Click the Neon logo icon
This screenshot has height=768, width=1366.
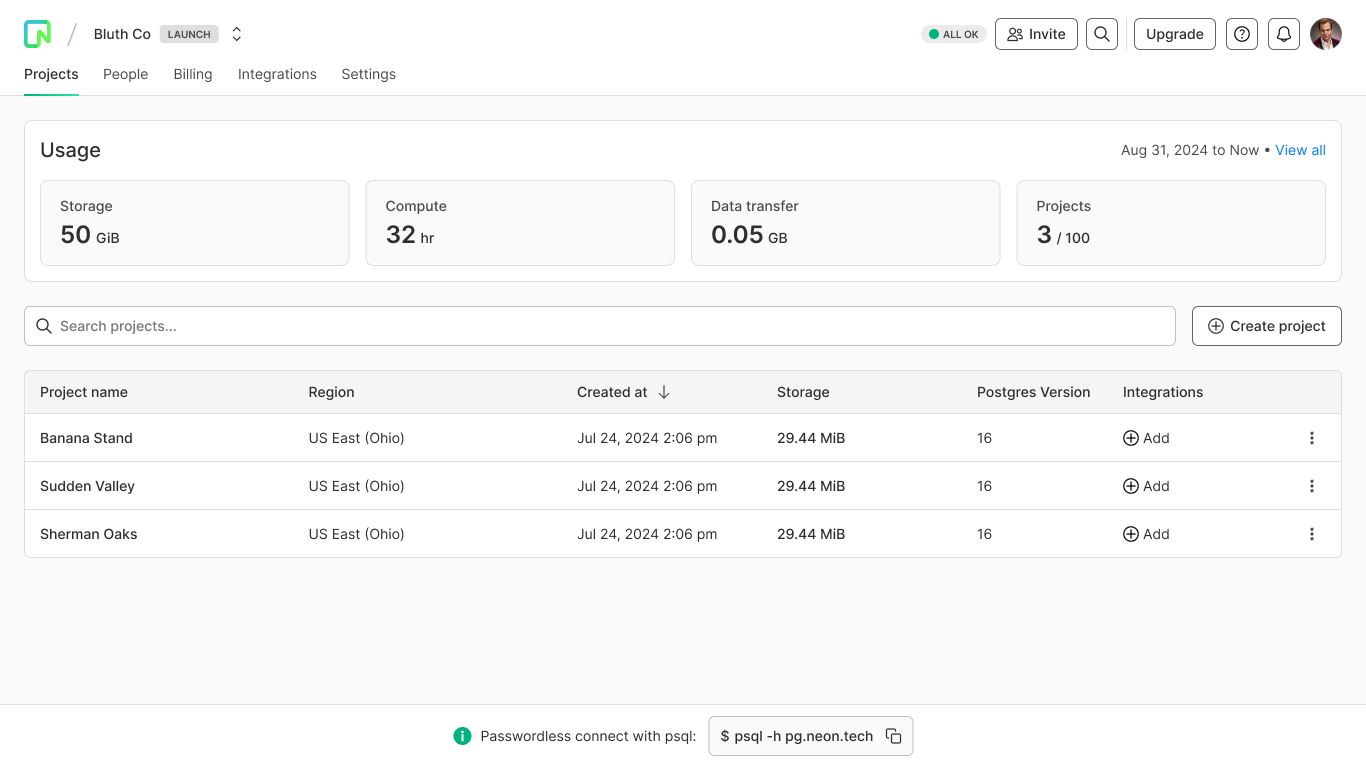click(37, 34)
